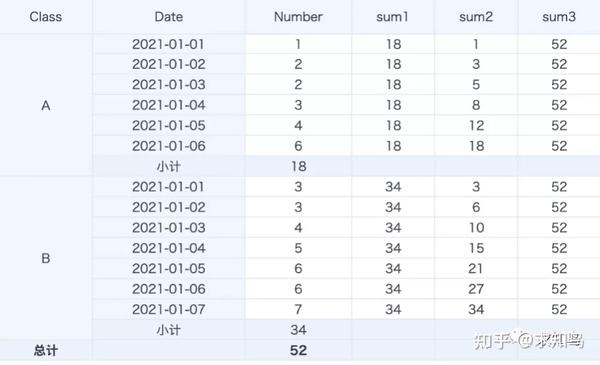Click the 知乎 watermark text
Image resolution: width=600 pixels, height=365 pixels.
(491, 340)
